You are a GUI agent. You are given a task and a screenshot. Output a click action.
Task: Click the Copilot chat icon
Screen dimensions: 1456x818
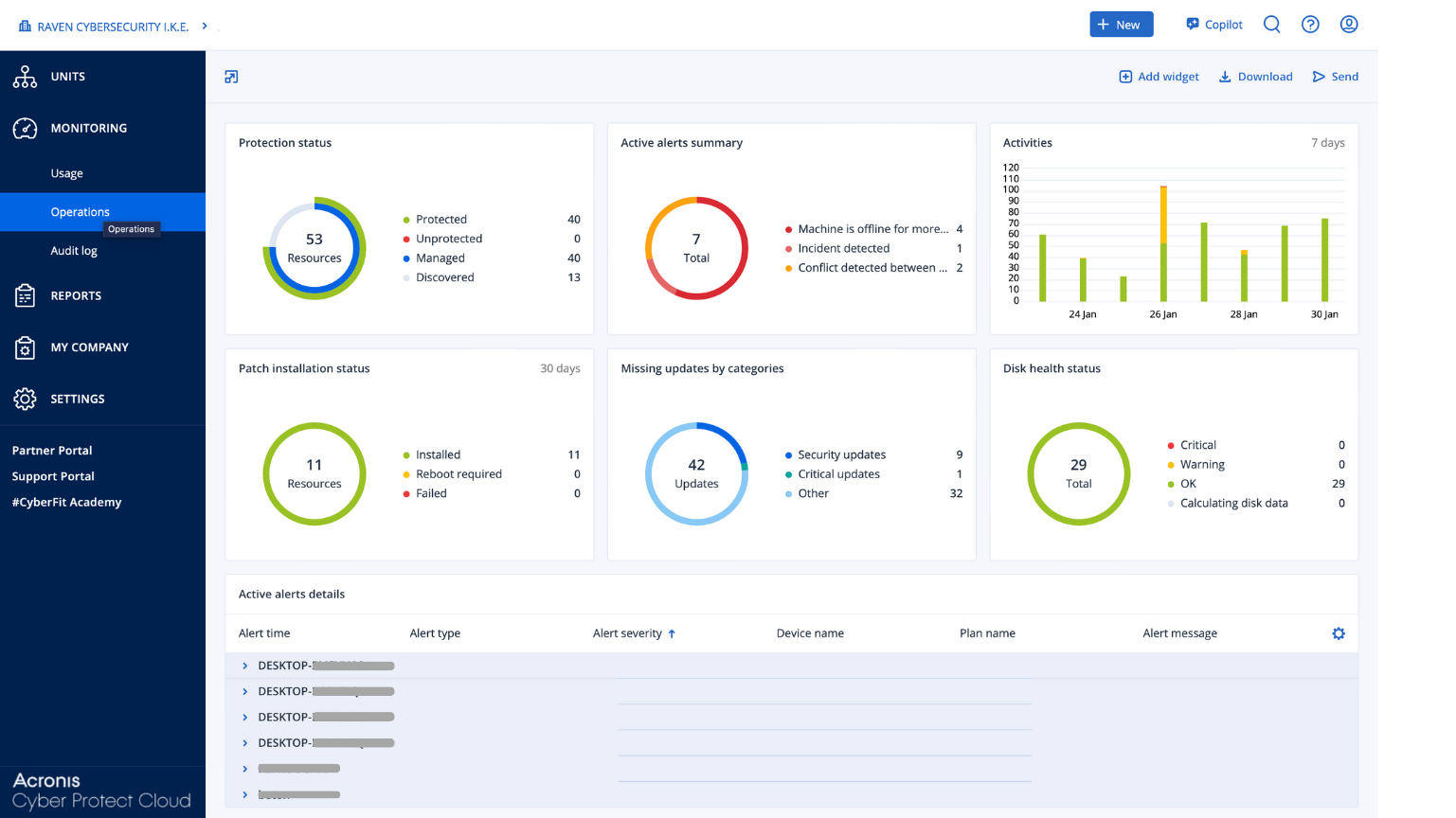1193,25
